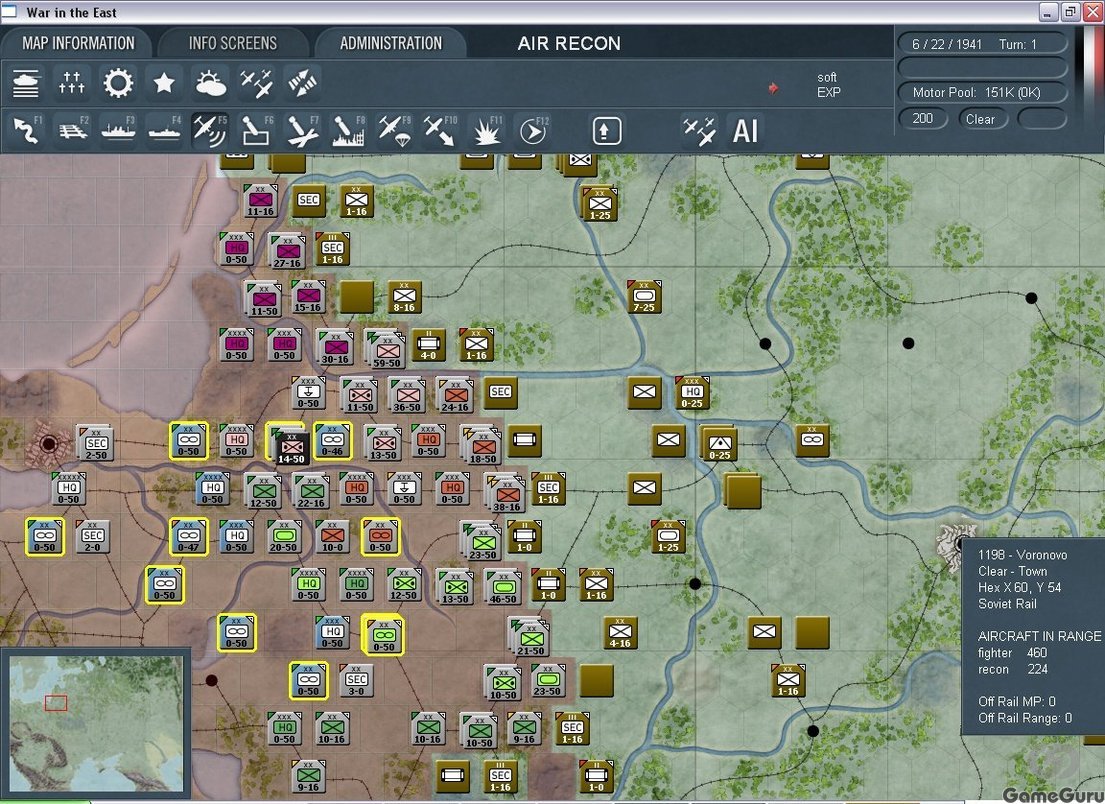
Task: Switch to INFO SCREENS tab
Action: 233,43
